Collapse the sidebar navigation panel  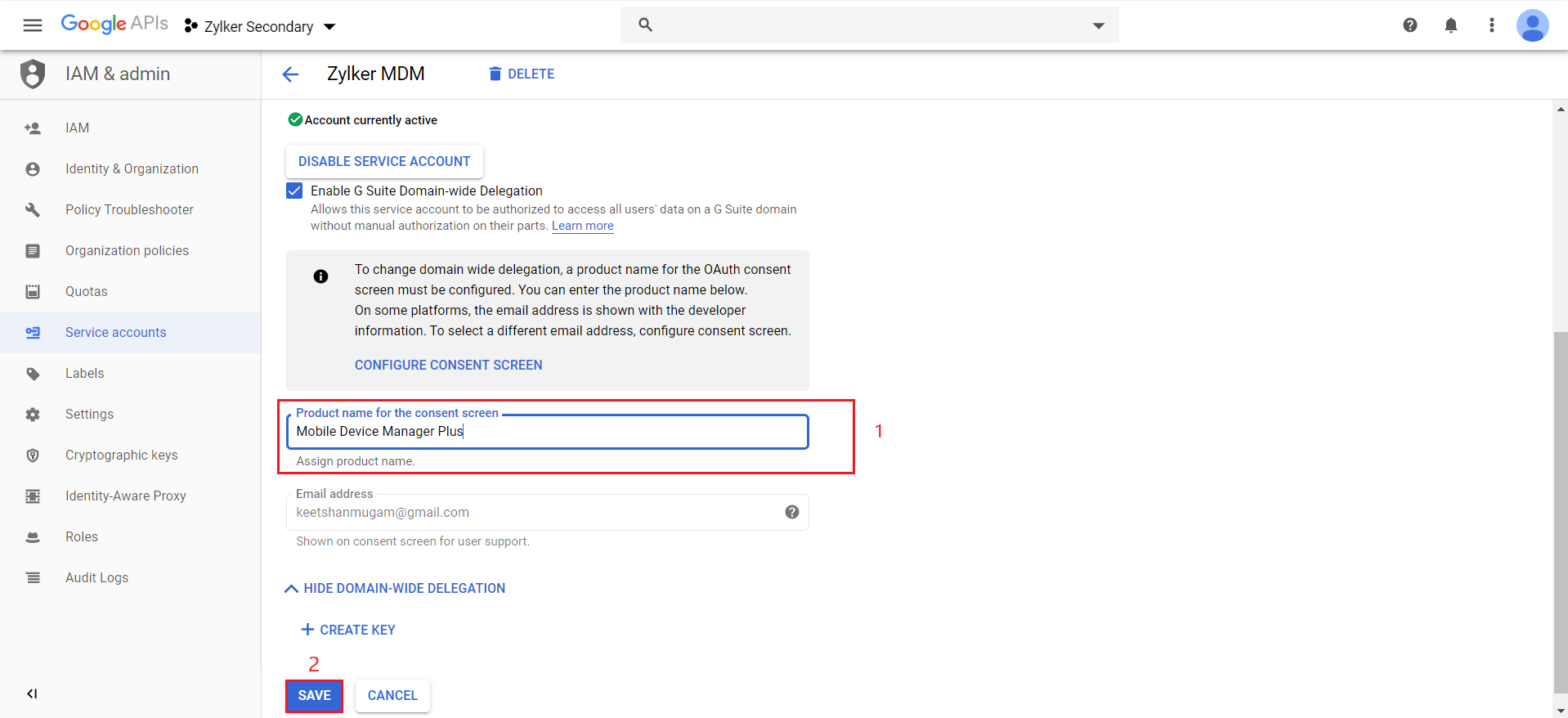coord(32,693)
